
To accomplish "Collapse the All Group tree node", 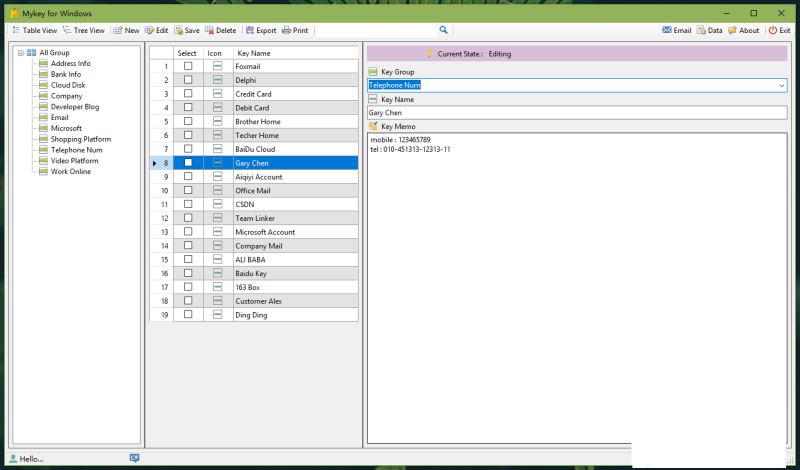I will pos(21,52).
